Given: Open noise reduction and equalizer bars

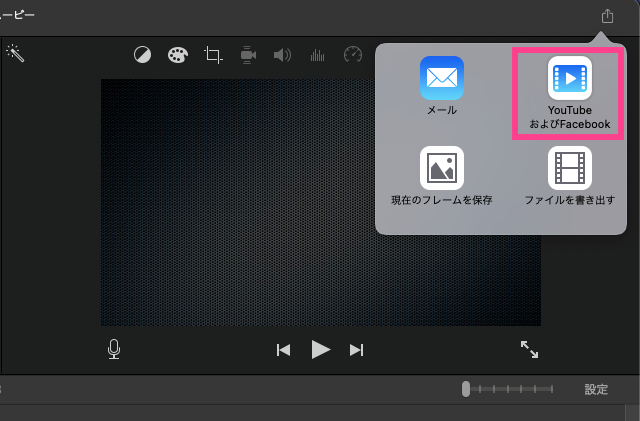Looking at the screenshot, I should click(x=318, y=55).
